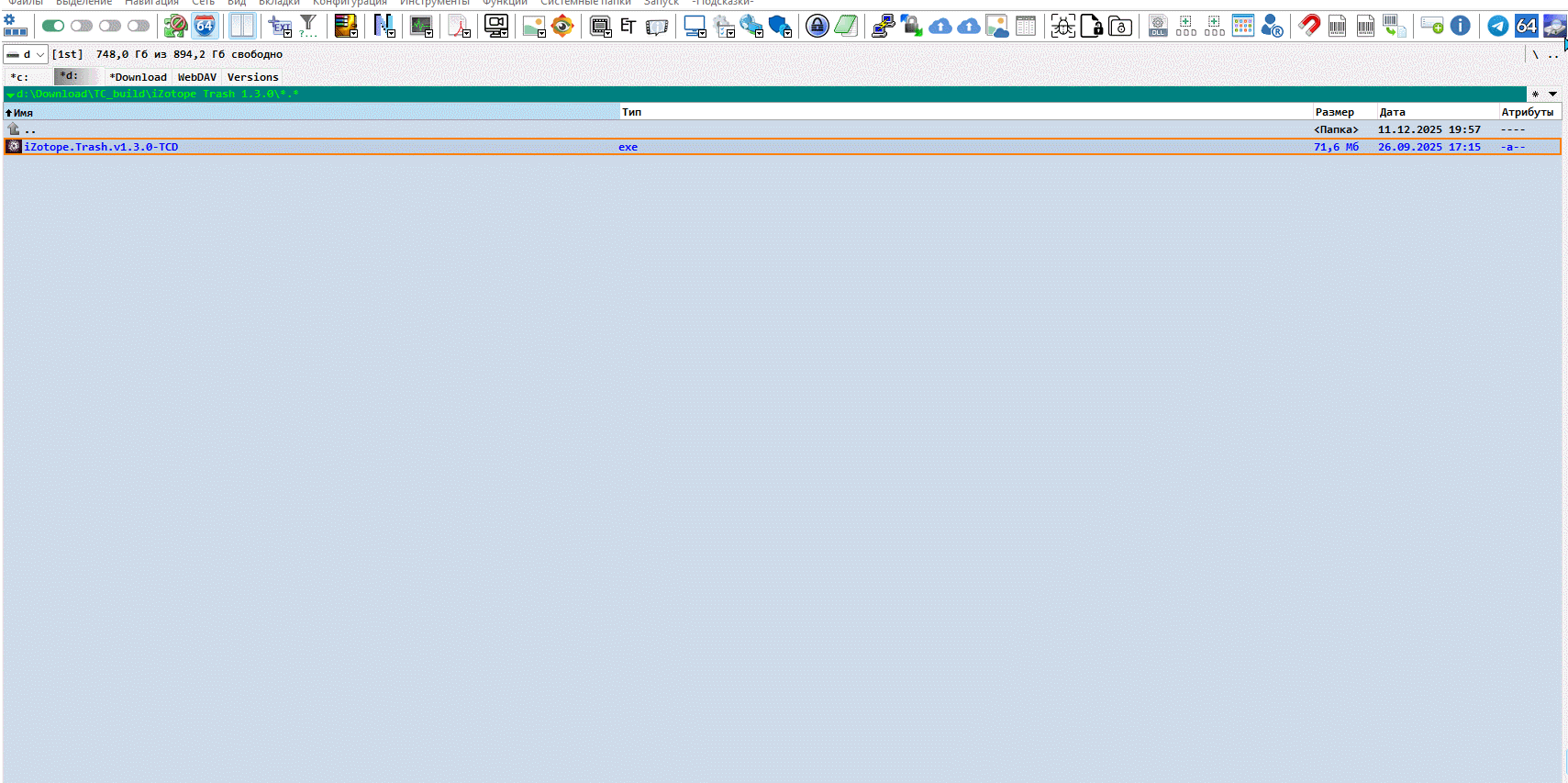
Task: Open the screen recorder camera dropdown
Action: point(496,27)
